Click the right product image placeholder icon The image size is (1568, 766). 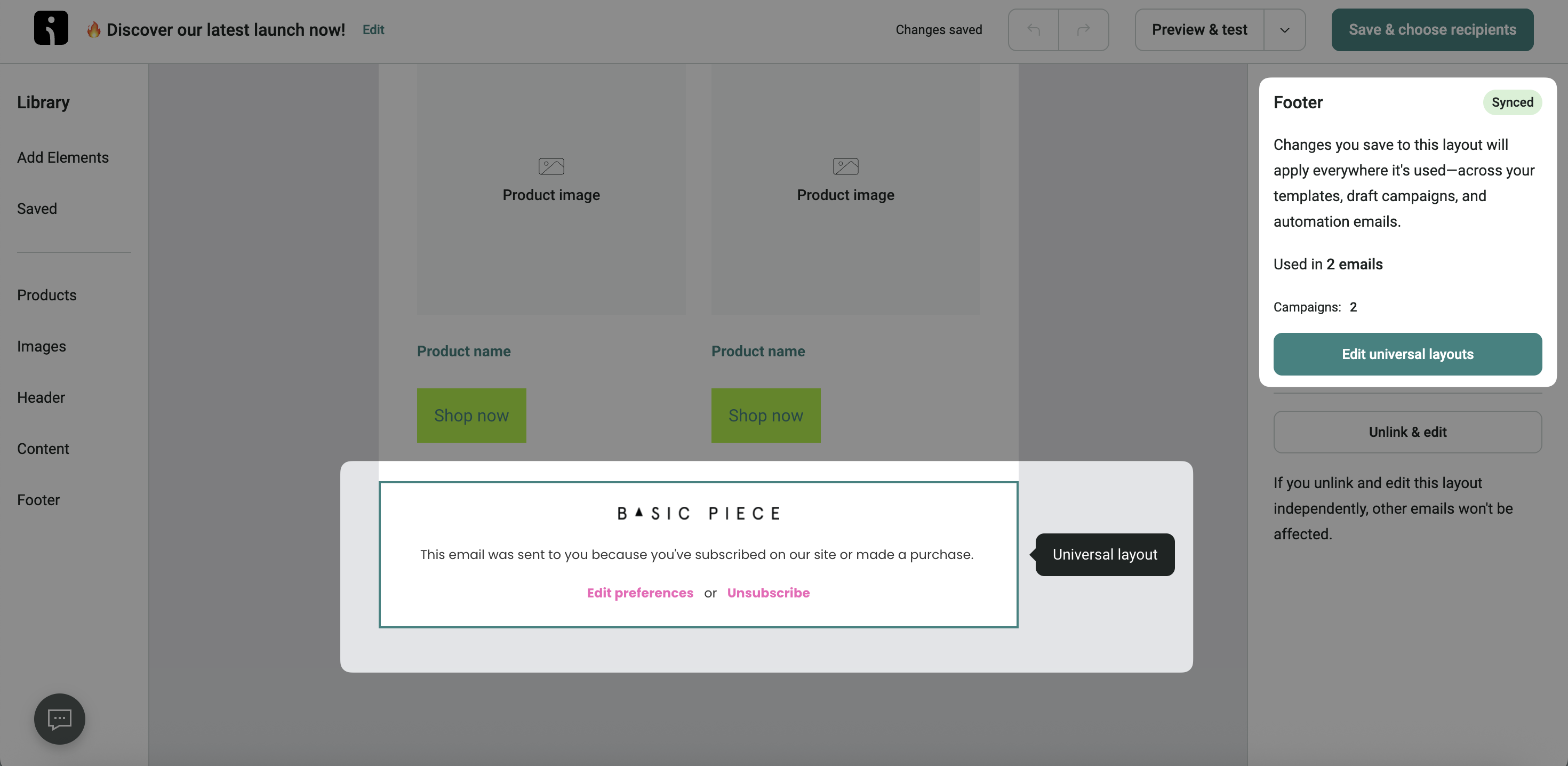click(845, 166)
